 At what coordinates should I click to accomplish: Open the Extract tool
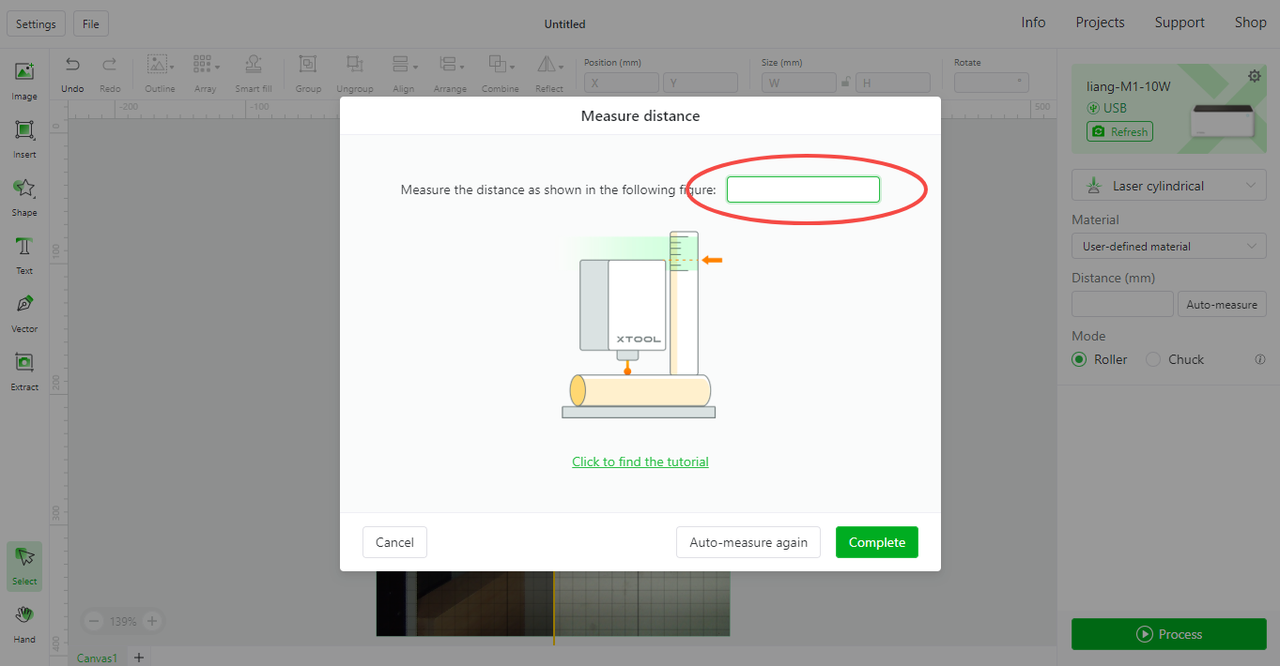point(24,363)
